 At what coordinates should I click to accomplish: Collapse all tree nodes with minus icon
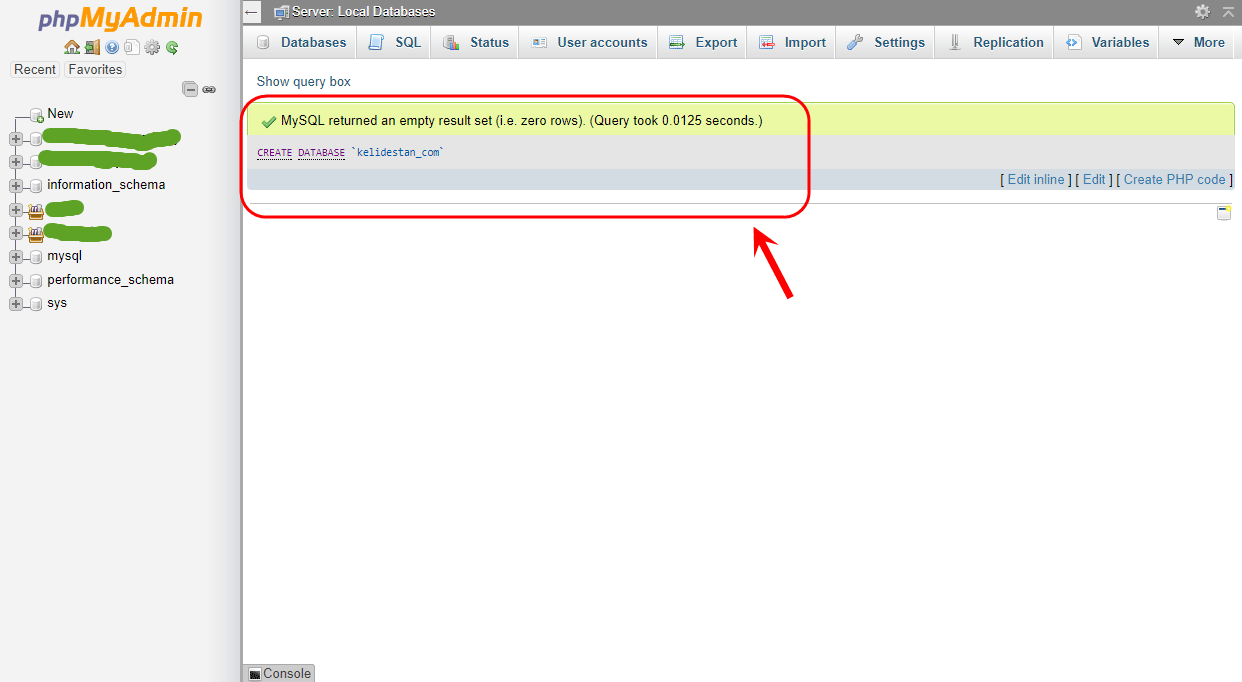(190, 89)
